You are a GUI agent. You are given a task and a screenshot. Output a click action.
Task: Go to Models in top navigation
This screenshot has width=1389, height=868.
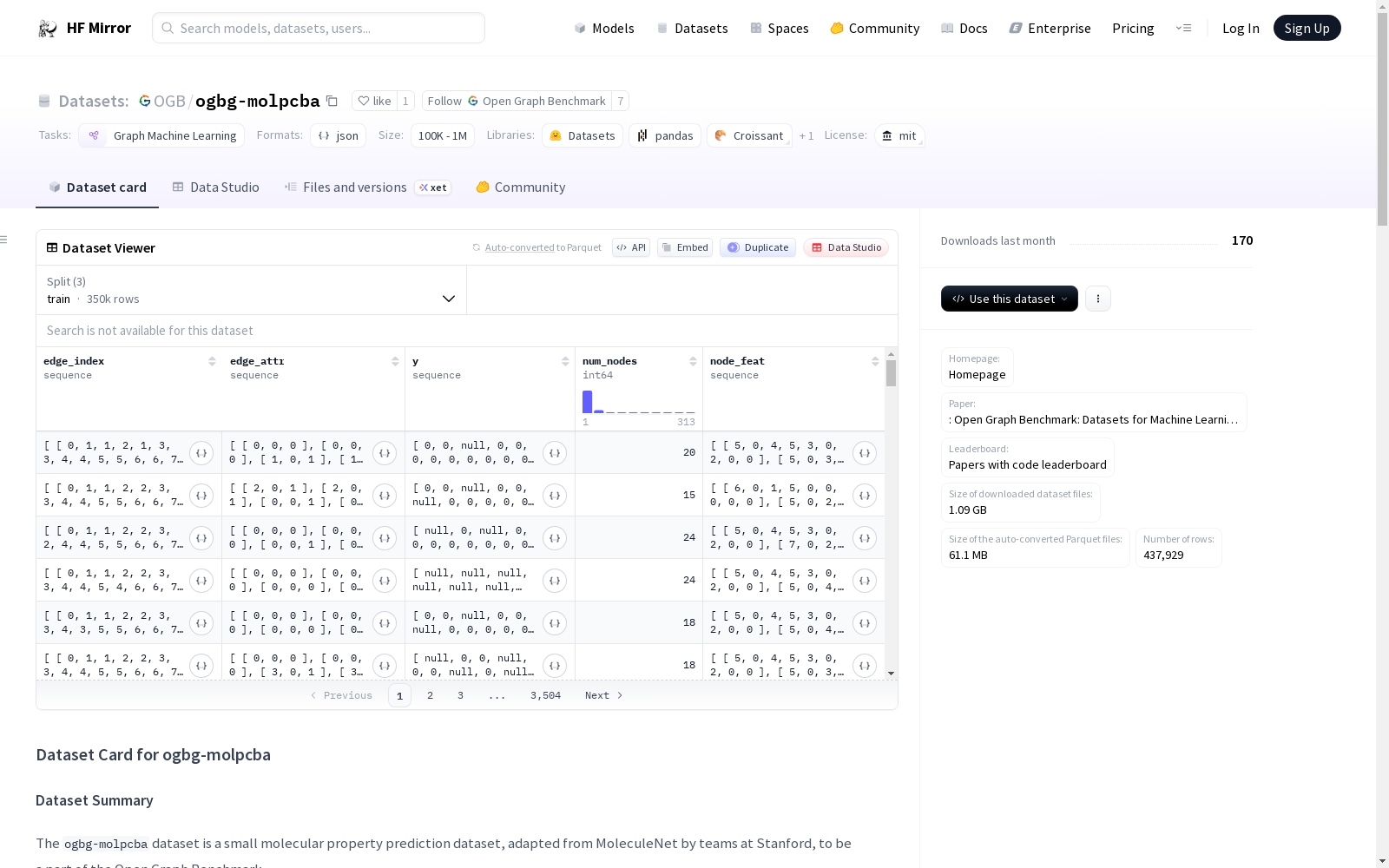pos(604,28)
